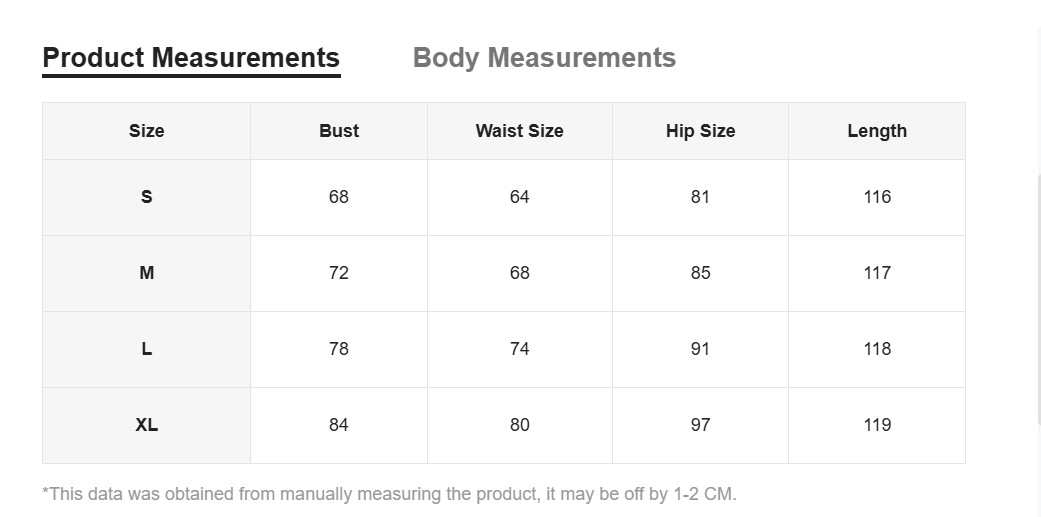Click the length value 116 for size S
Screen dimensions: 1041x517
coord(877,197)
